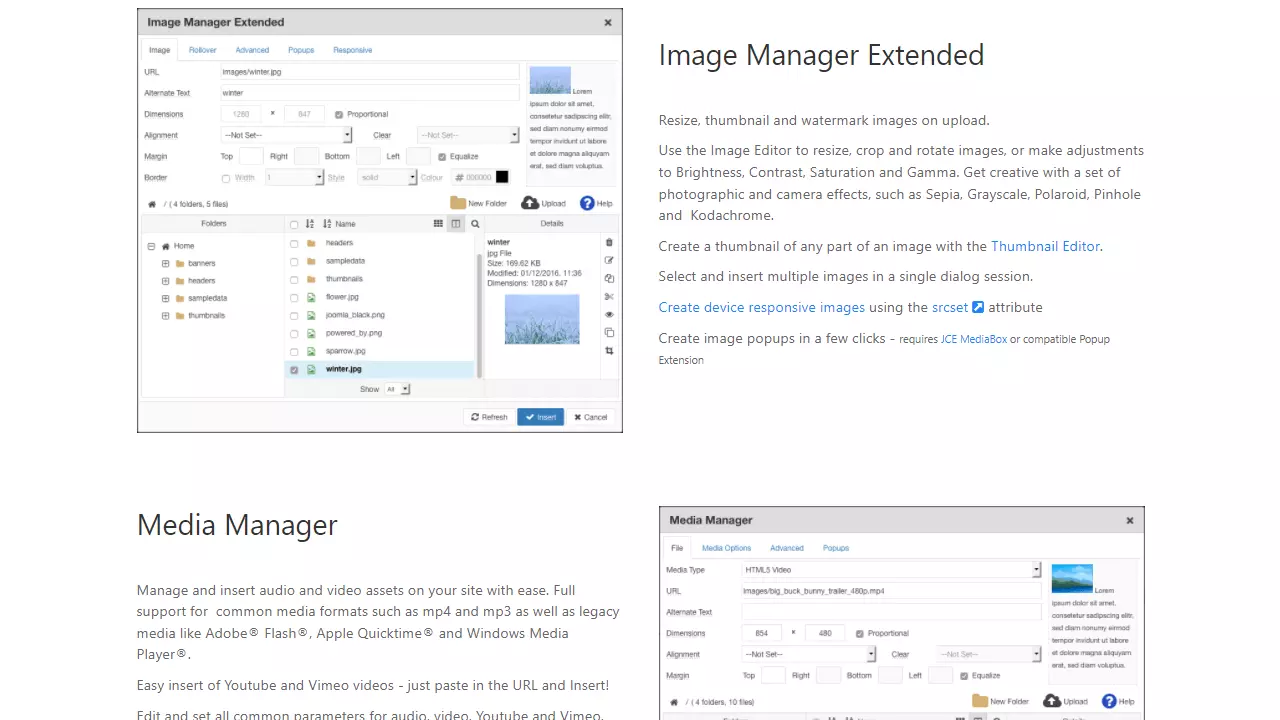
Task: Open the Border Width dropdown
Action: click(294, 177)
